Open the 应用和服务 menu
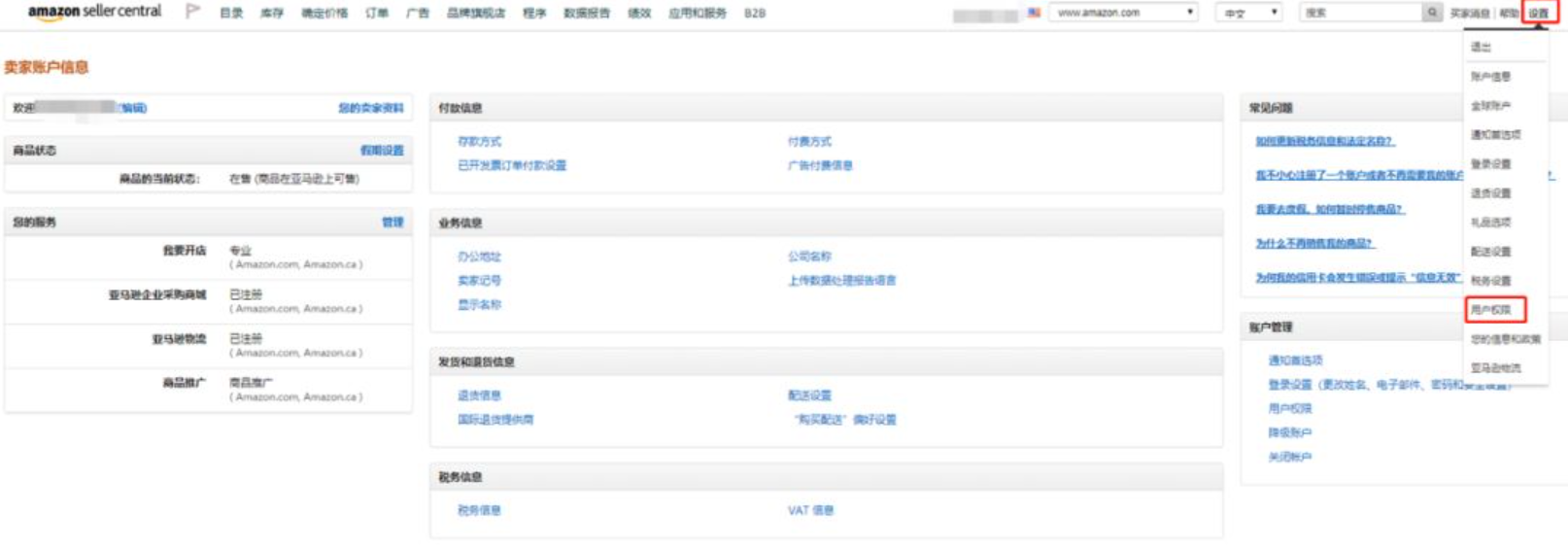Screen dimensions: 1568x550 pyautogui.click(x=698, y=14)
